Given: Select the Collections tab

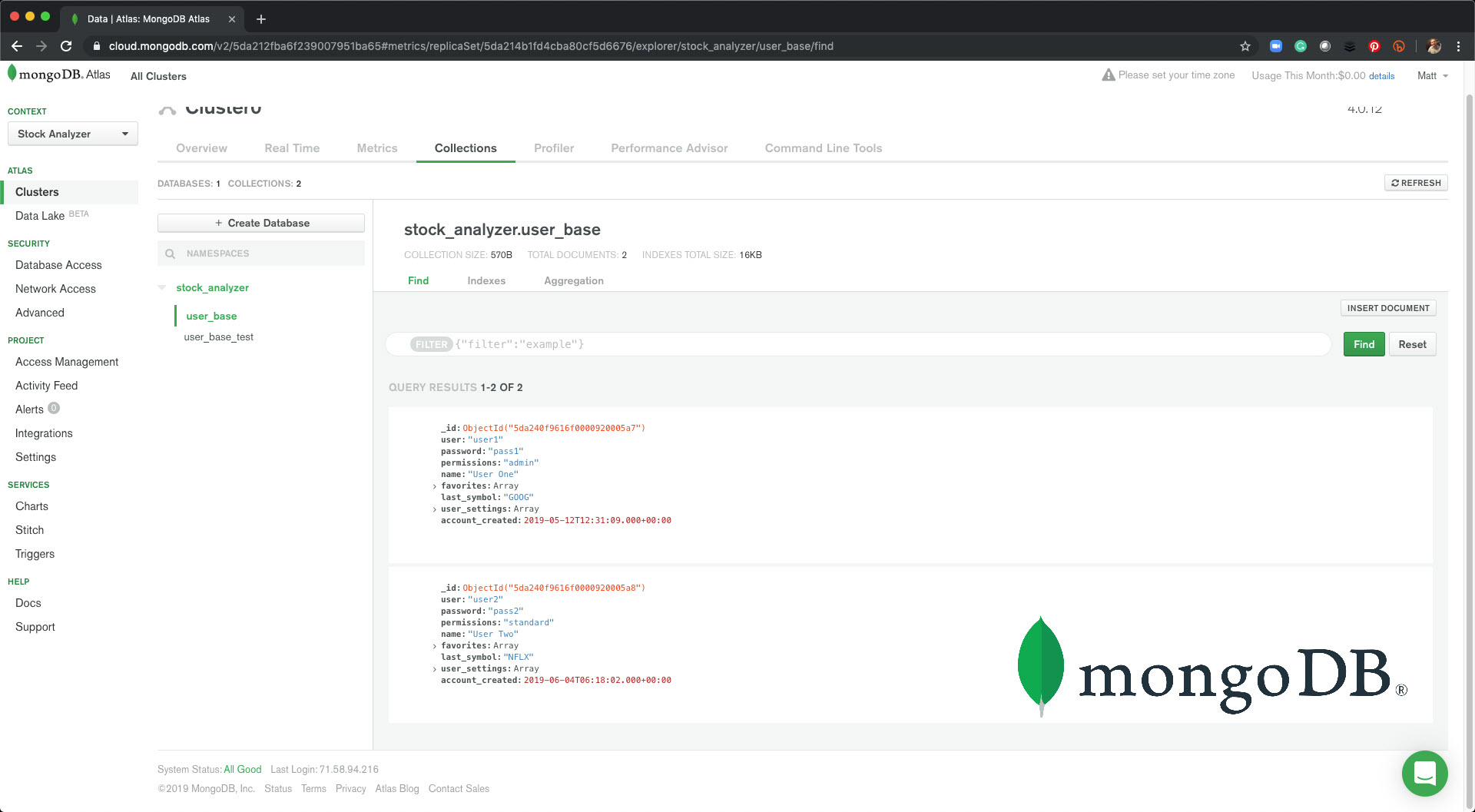Looking at the screenshot, I should 466,148.
